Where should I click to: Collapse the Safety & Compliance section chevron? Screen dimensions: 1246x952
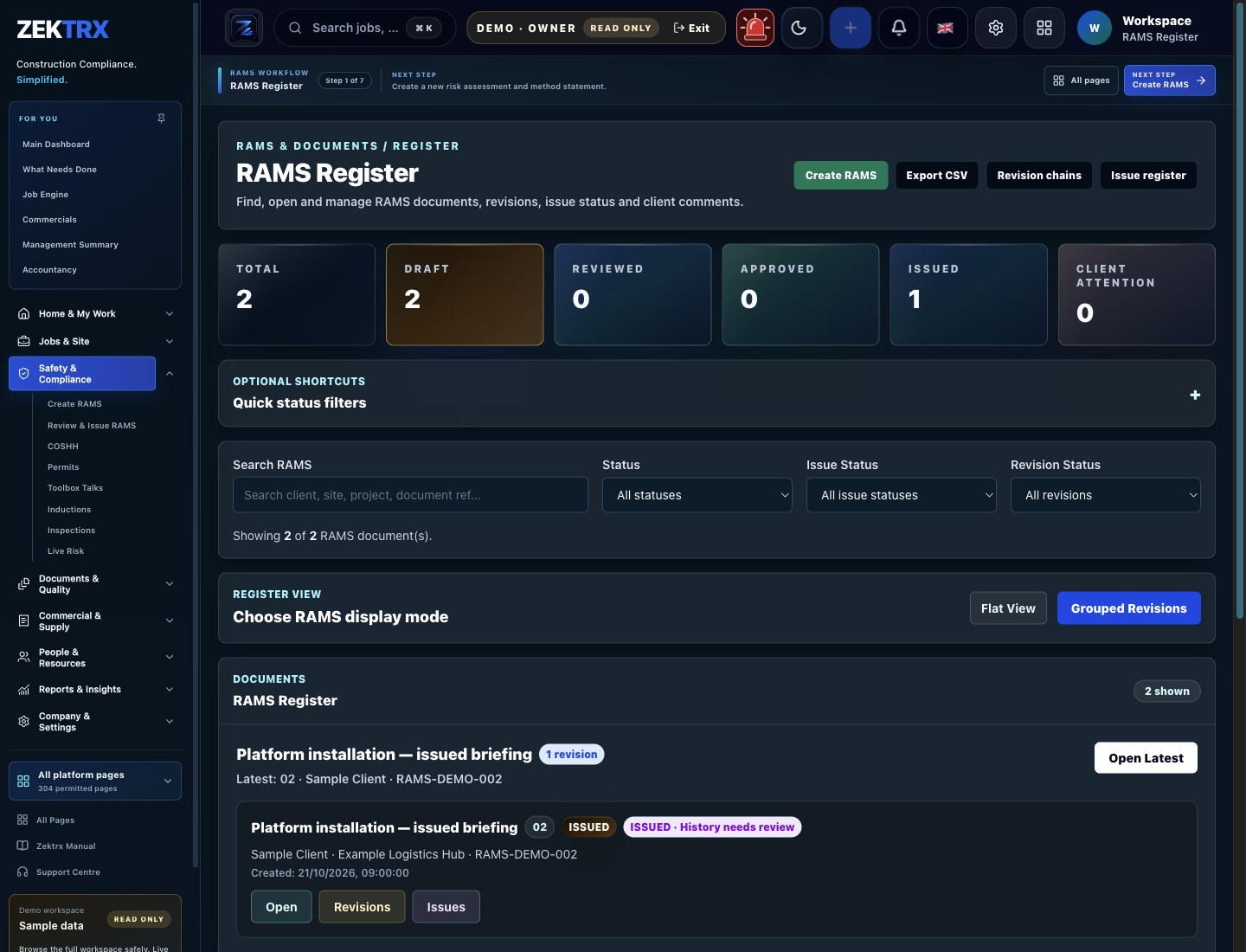click(170, 374)
